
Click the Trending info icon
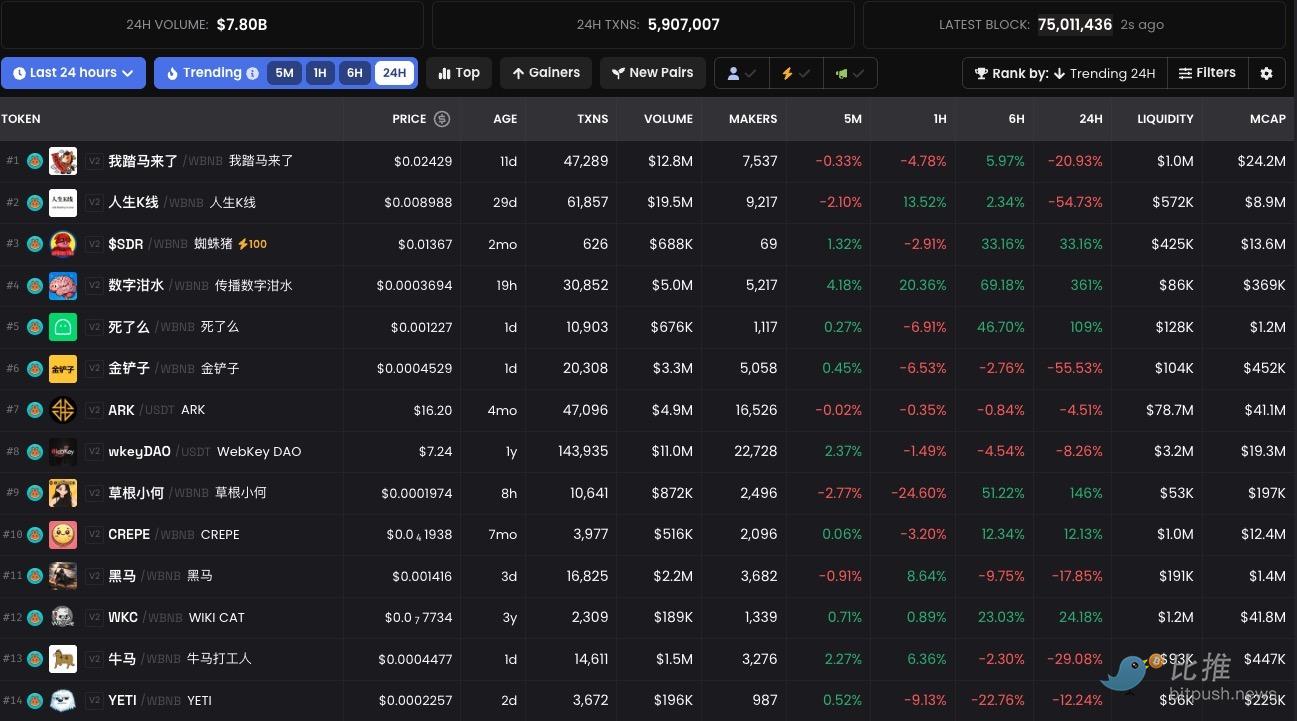tap(252, 73)
